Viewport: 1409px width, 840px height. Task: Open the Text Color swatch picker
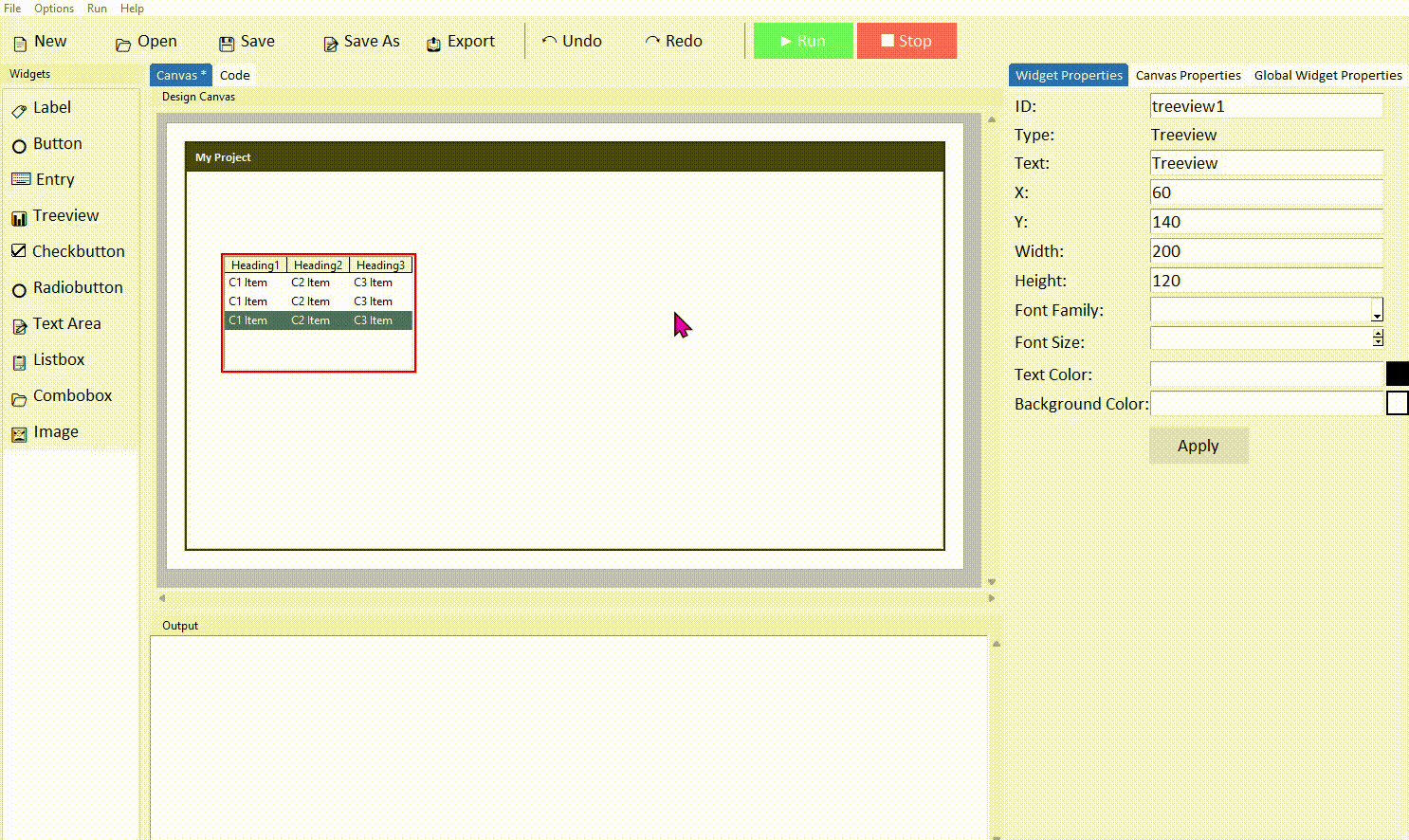coord(1399,374)
